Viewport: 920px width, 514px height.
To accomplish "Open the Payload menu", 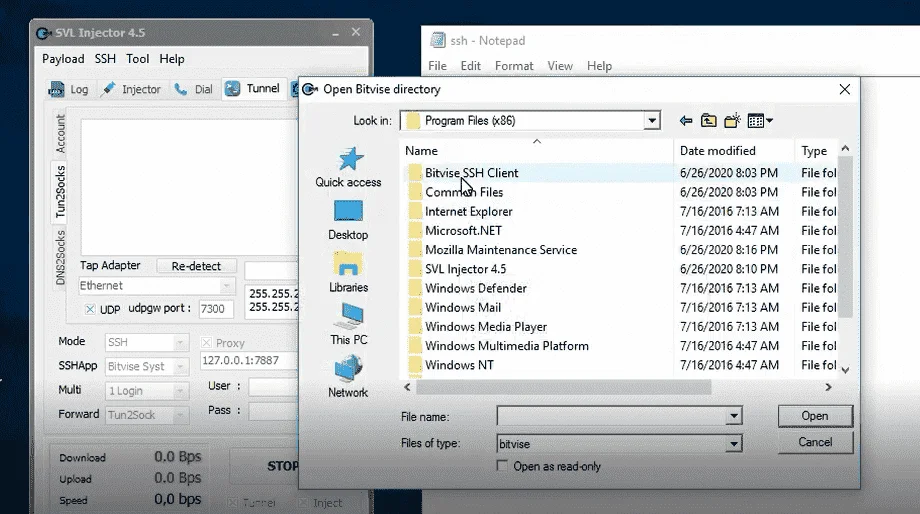I will [x=63, y=59].
